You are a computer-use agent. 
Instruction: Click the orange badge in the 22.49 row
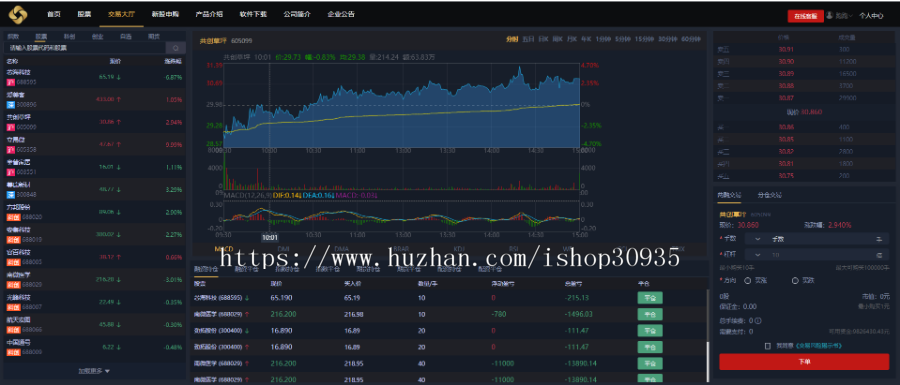click(13, 308)
